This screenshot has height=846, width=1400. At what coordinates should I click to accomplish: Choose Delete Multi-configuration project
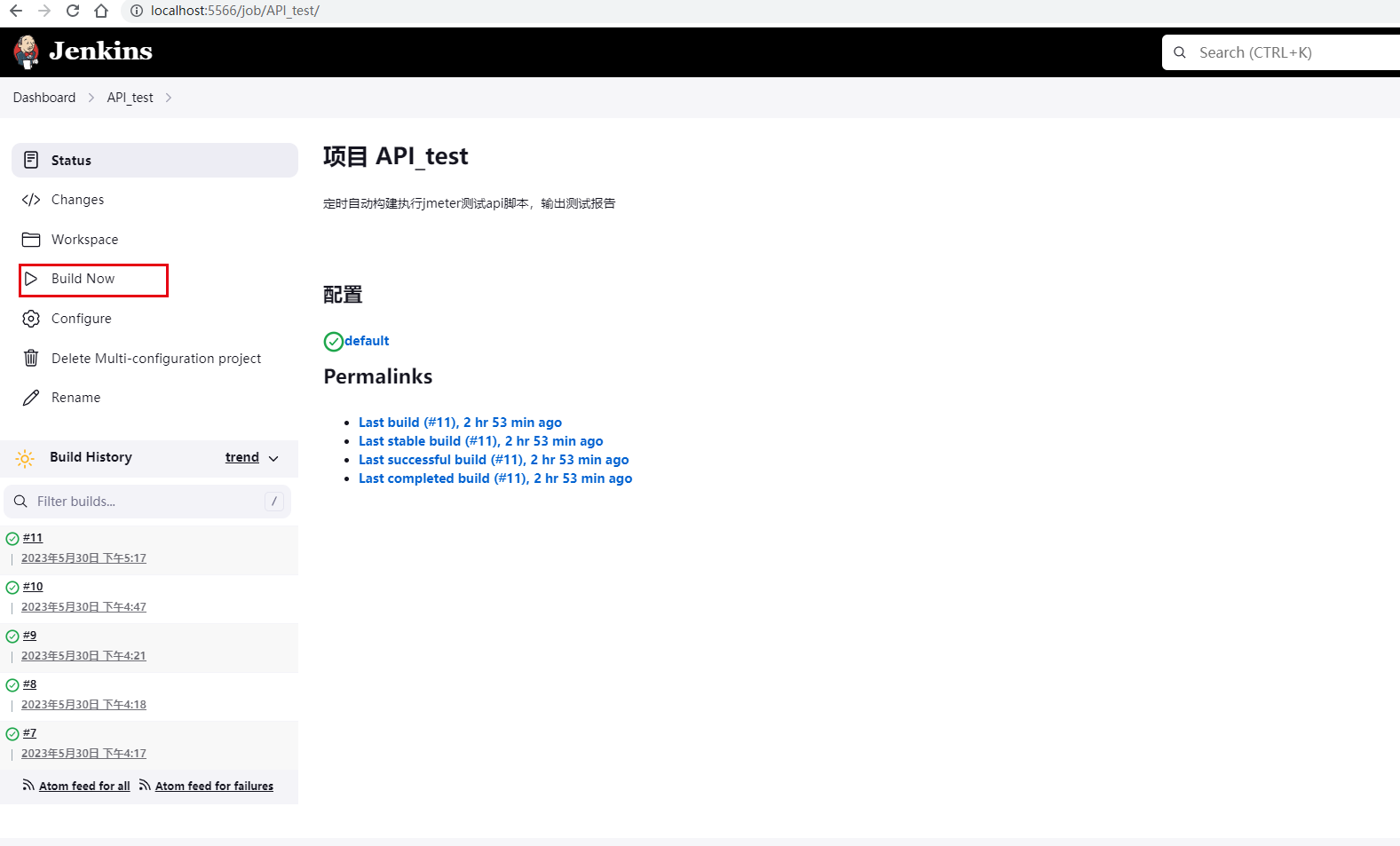(x=154, y=359)
